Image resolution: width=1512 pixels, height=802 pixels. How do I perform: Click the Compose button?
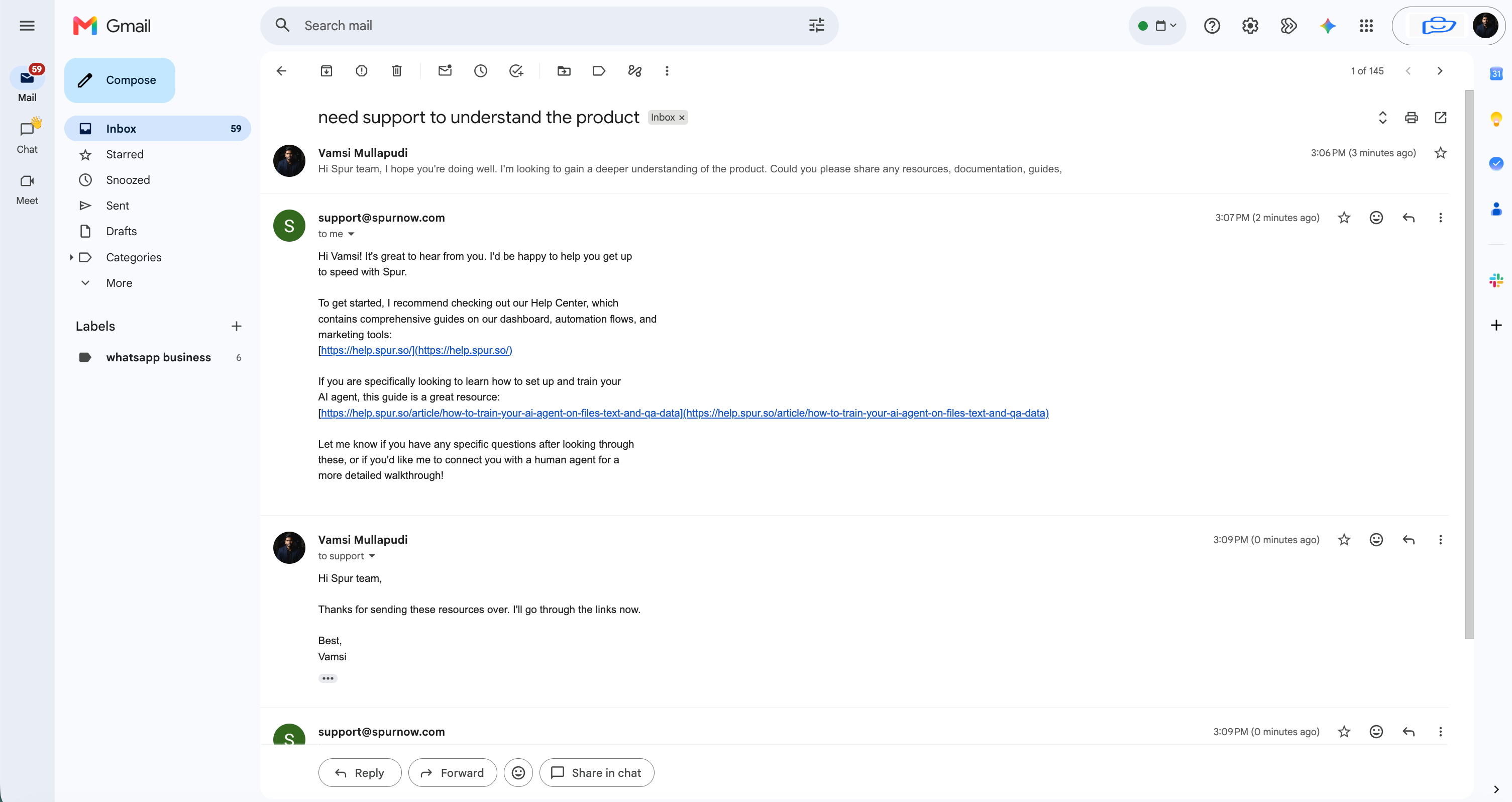(x=120, y=80)
